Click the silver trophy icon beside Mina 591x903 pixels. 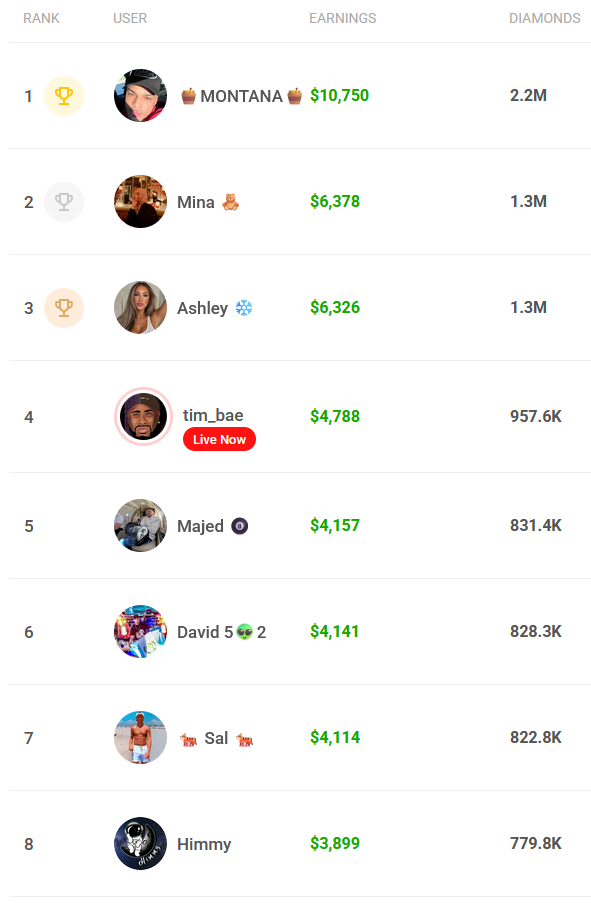[x=64, y=202]
